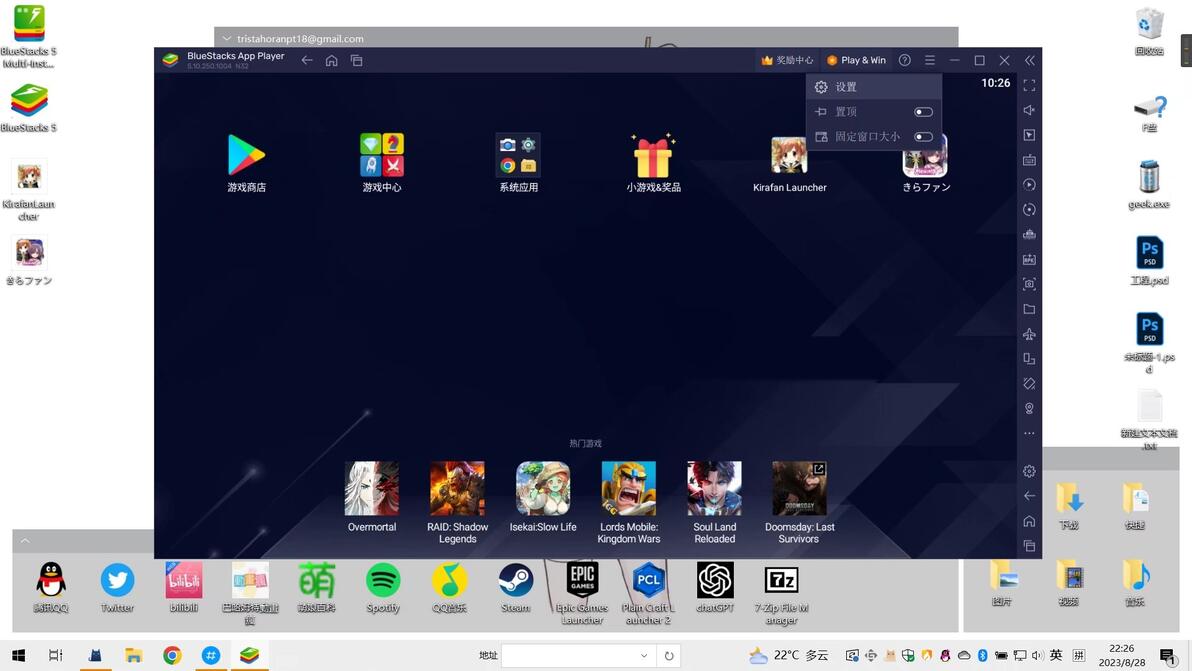The width and height of the screenshot is (1192, 671).
Task: Open the 奖励中心 rewards center
Action: click(x=787, y=60)
